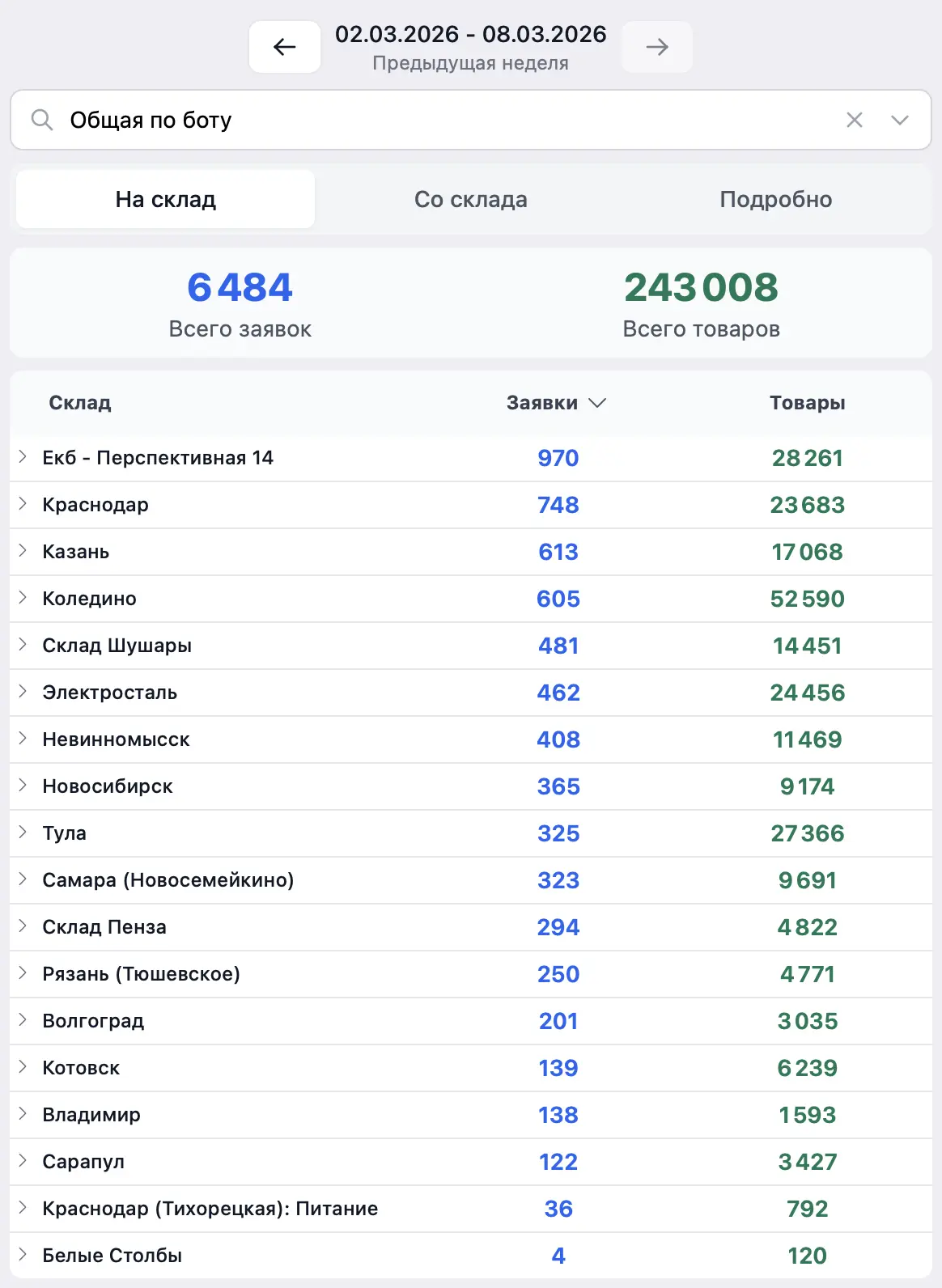Expand the 'Тула' row chevron
Screen dimensions: 942x1288
(x=23, y=833)
